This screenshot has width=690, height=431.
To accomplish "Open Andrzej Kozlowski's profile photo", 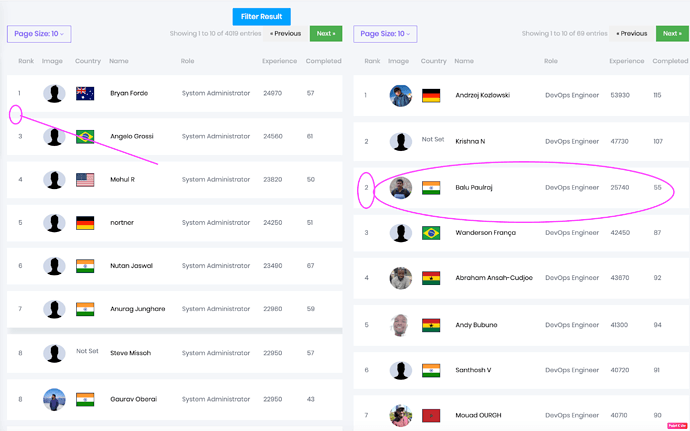I will (401, 96).
